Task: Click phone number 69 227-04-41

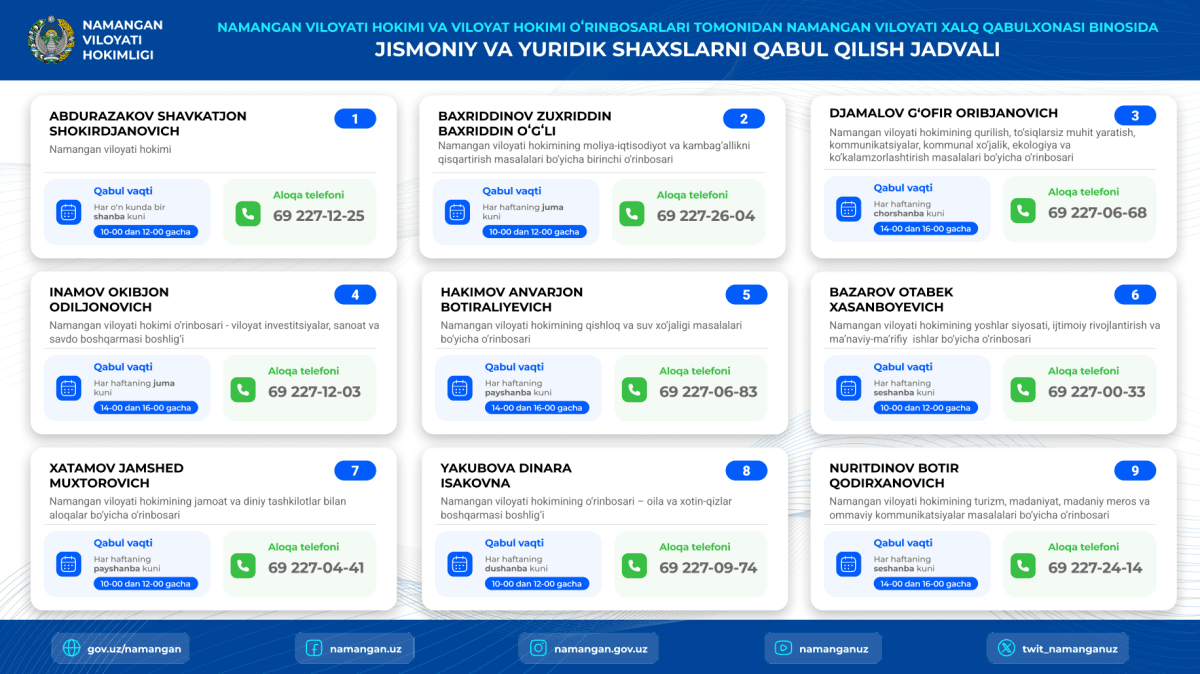Action: 316,568
